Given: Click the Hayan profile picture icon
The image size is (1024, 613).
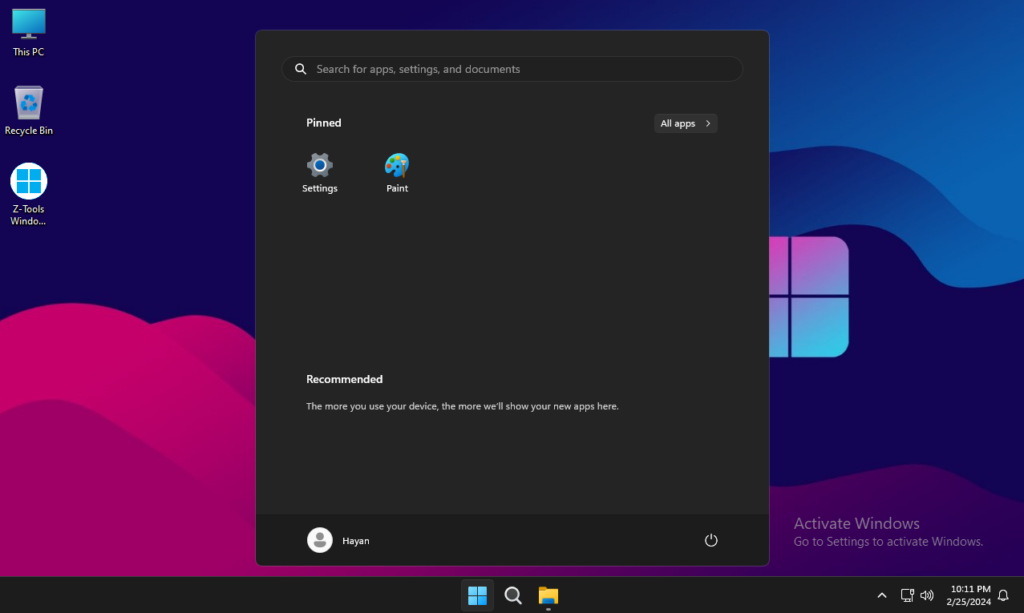Looking at the screenshot, I should pyautogui.click(x=319, y=540).
